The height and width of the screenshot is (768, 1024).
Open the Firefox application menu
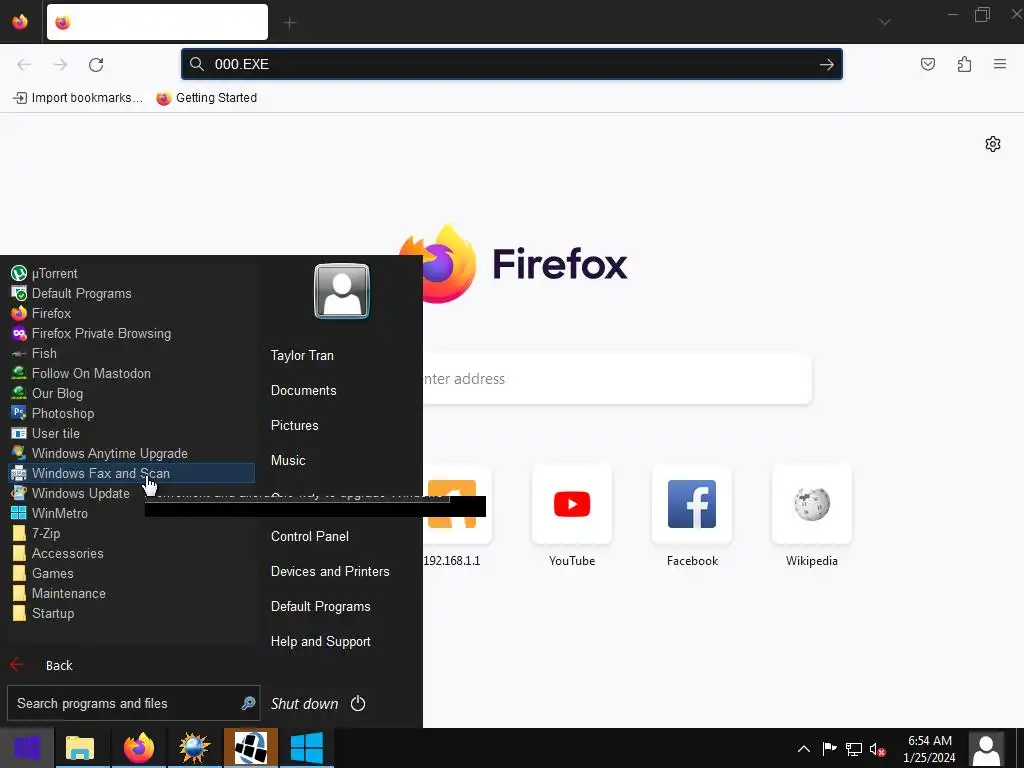(x=1000, y=64)
